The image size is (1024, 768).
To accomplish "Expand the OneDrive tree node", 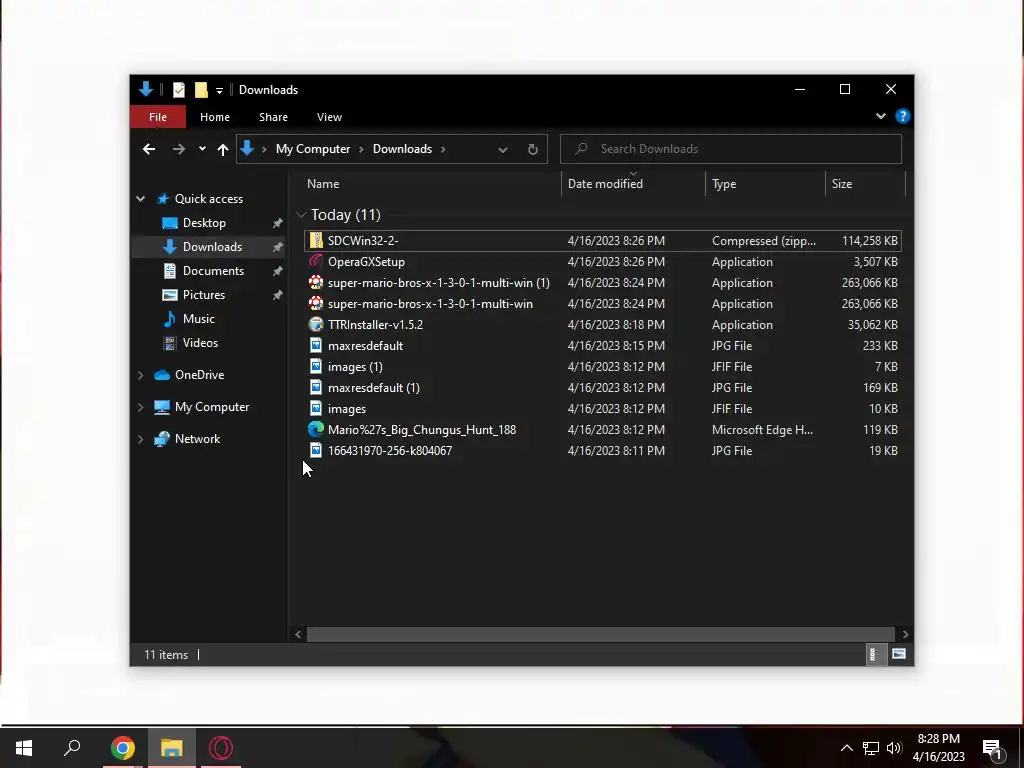I will coord(140,375).
